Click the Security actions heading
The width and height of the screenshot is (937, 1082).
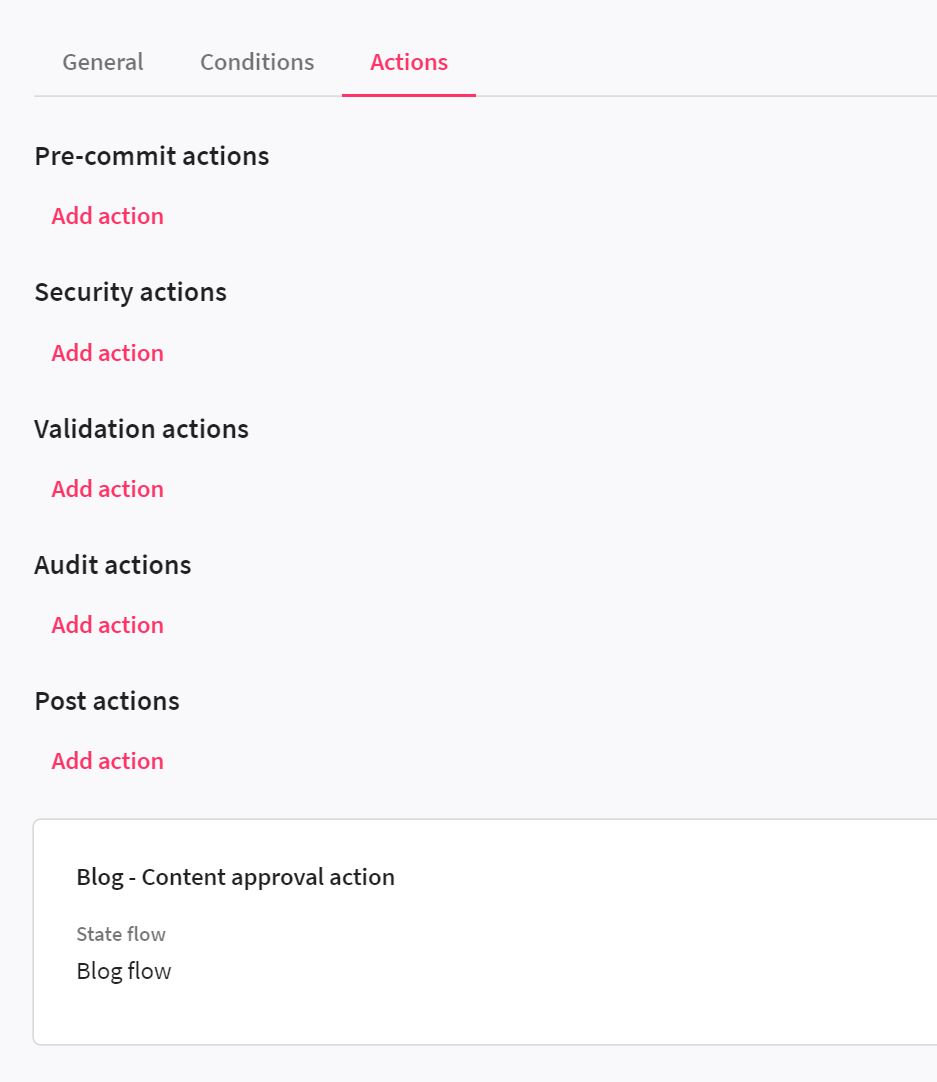click(x=131, y=292)
